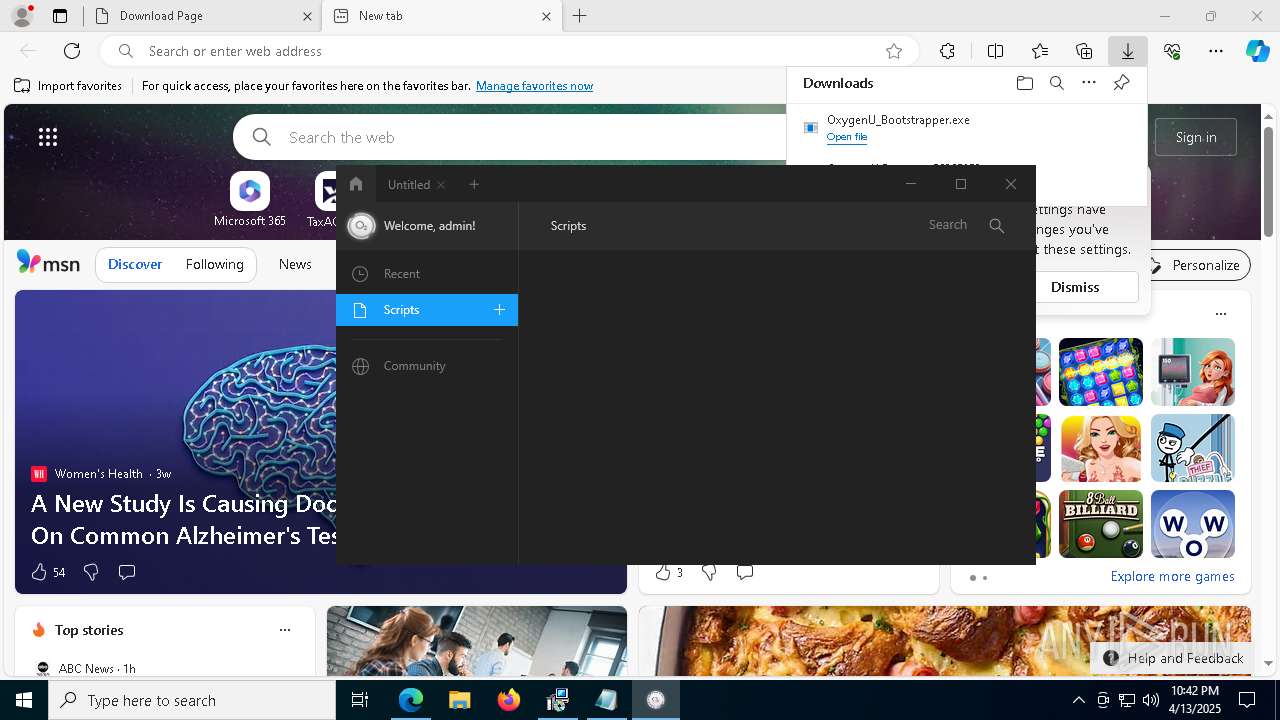Focus the Scripts search field

pos(947,225)
